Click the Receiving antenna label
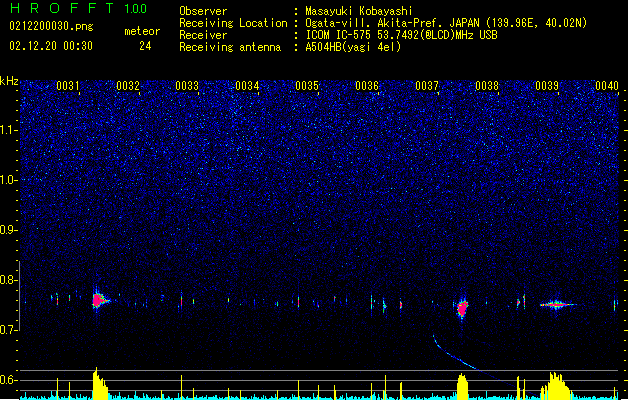Viewport: 629px width, 400px height. (x=230, y=47)
